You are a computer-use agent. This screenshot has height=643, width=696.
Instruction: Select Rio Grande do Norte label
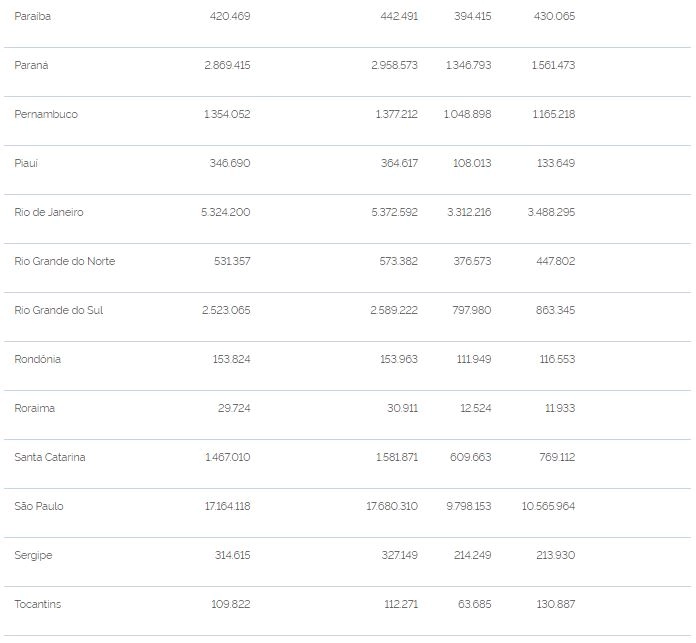[64, 261]
